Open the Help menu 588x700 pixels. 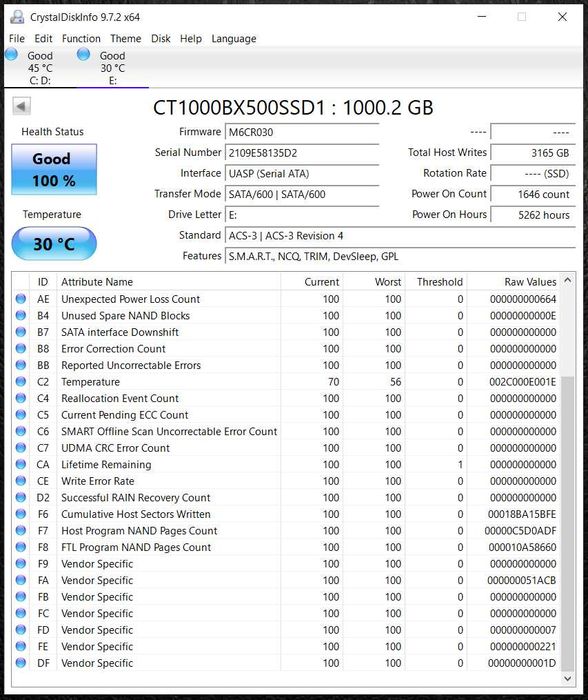pyautogui.click(x=191, y=39)
